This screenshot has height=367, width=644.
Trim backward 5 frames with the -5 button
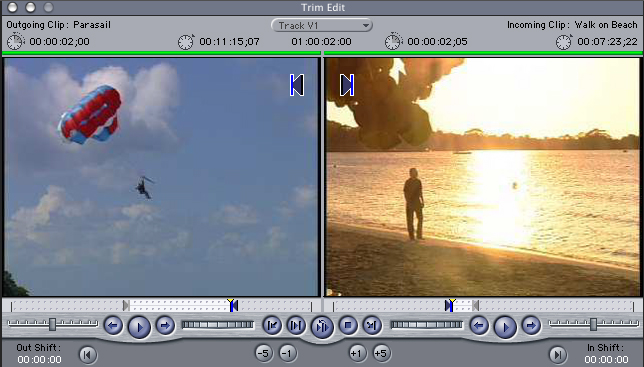point(264,353)
